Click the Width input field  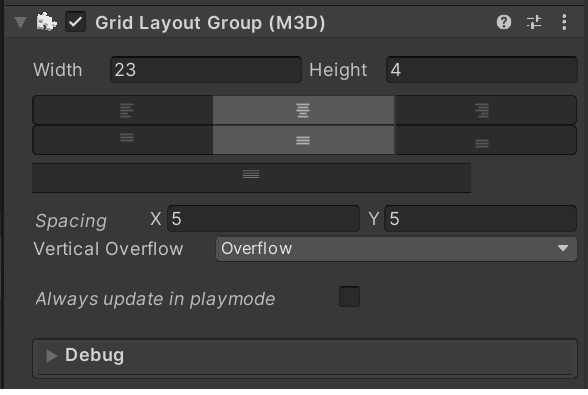[x=206, y=70]
